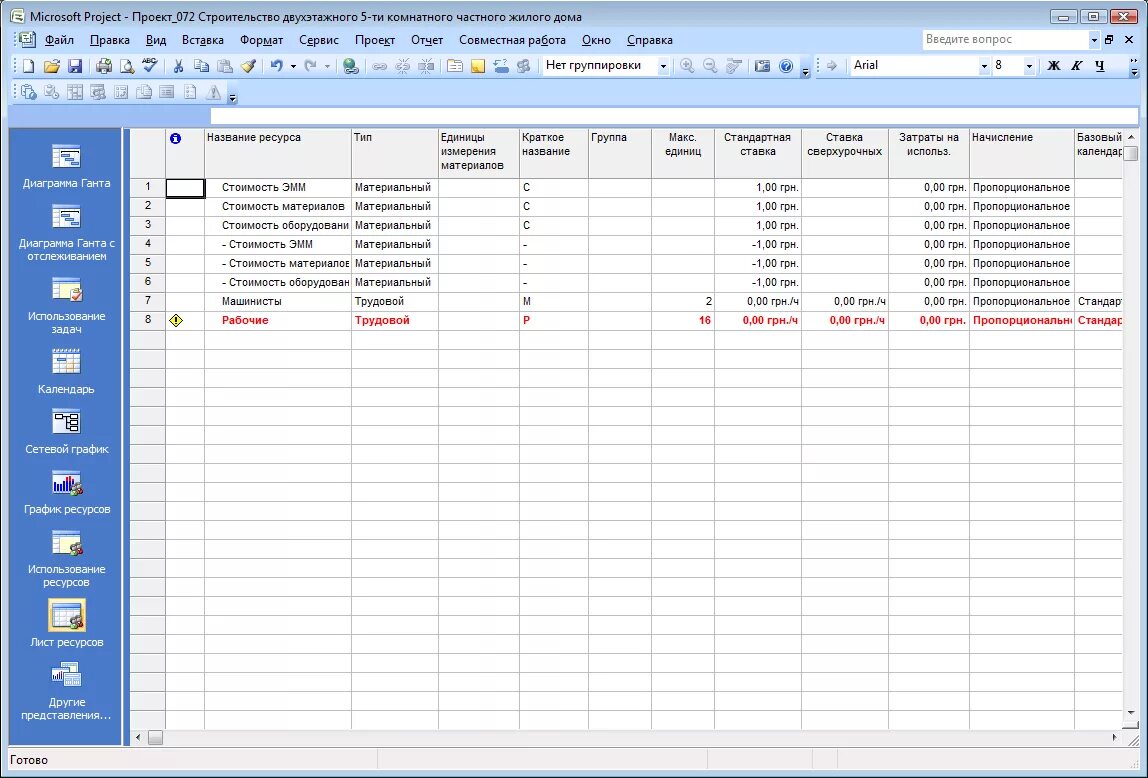Run the ABC spelling check
Viewport: 1148px width, 778px height.
point(149,66)
